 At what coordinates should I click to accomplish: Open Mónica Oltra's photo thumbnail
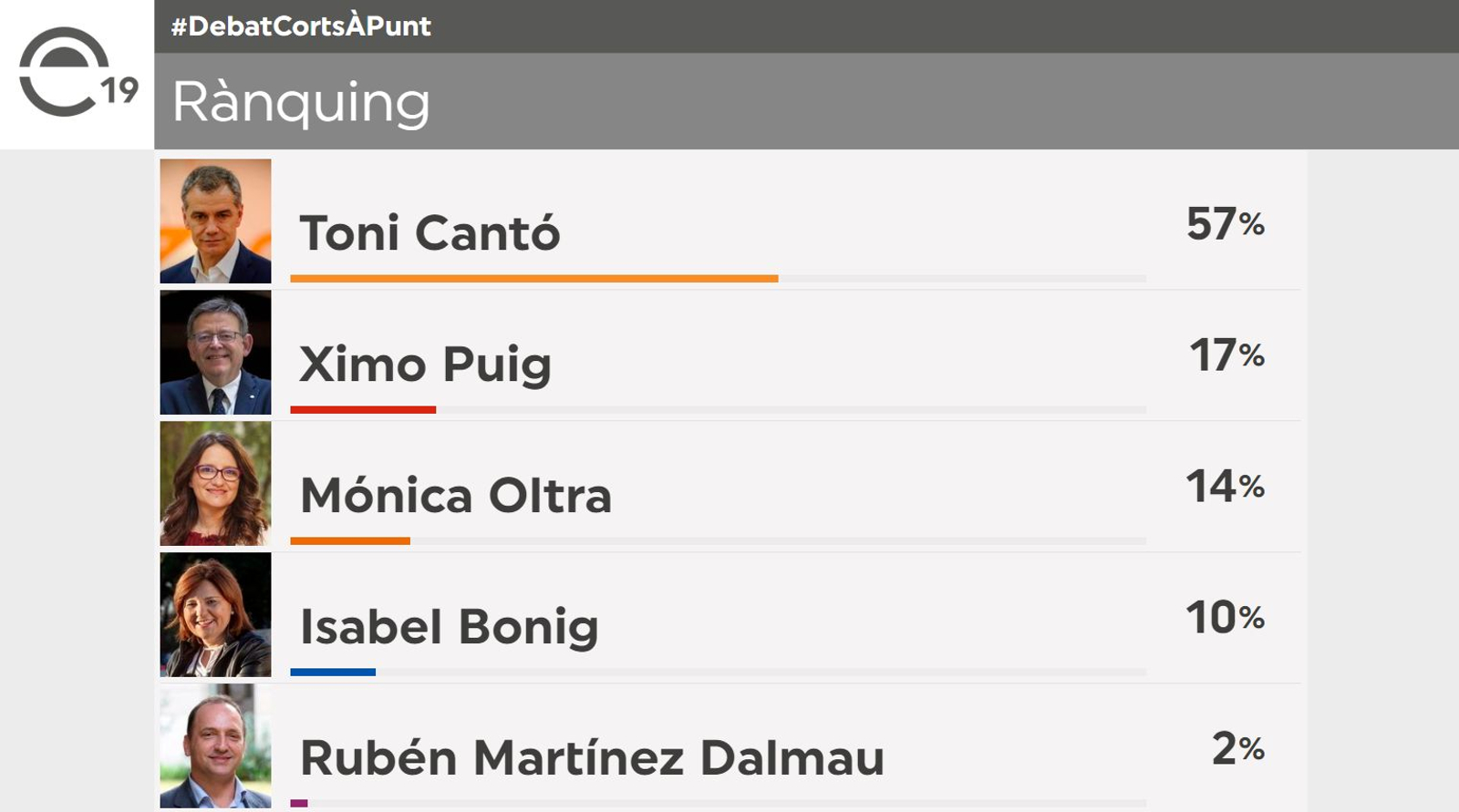click(215, 484)
